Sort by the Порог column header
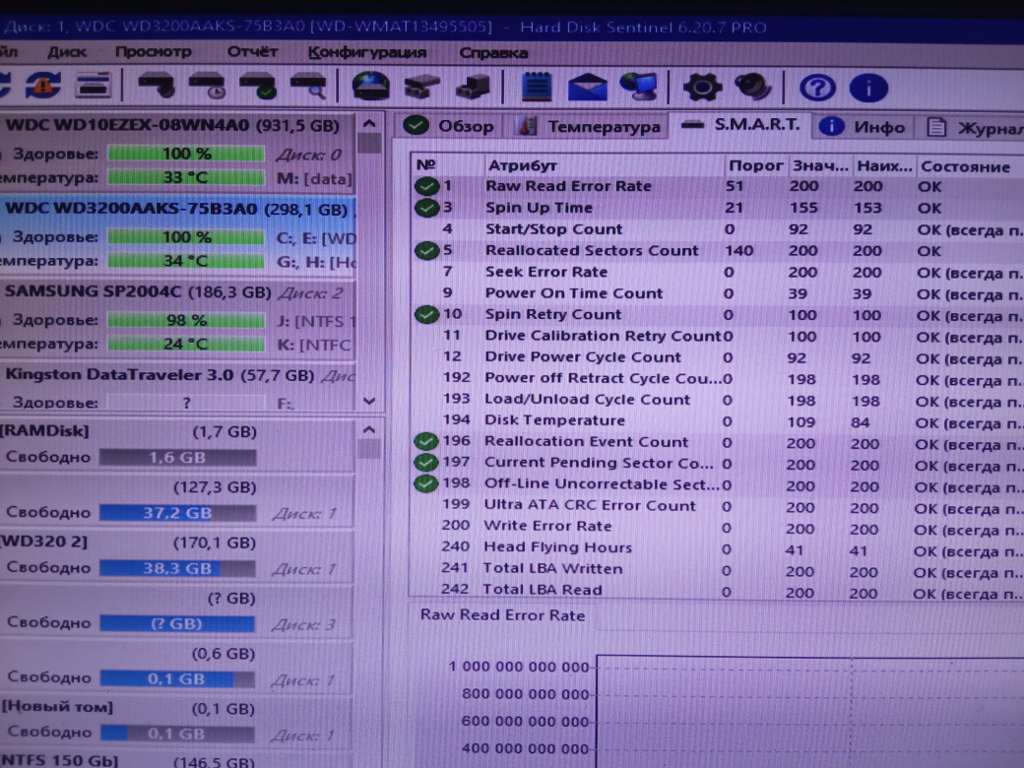Image resolution: width=1024 pixels, height=768 pixels. pyautogui.click(x=756, y=166)
